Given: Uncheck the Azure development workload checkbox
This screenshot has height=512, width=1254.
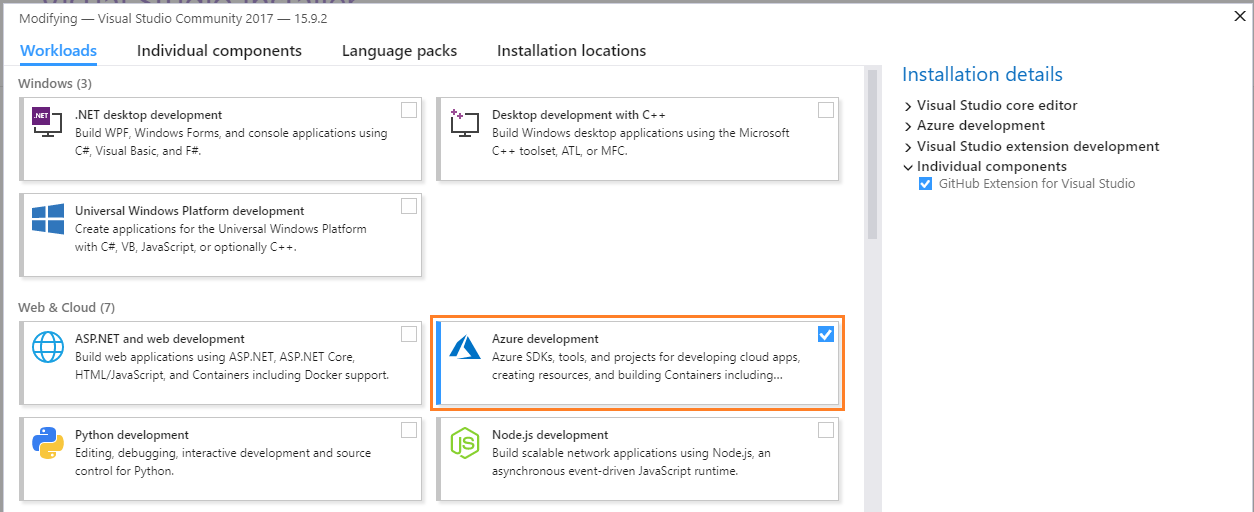Looking at the screenshot, I should 826,334.
